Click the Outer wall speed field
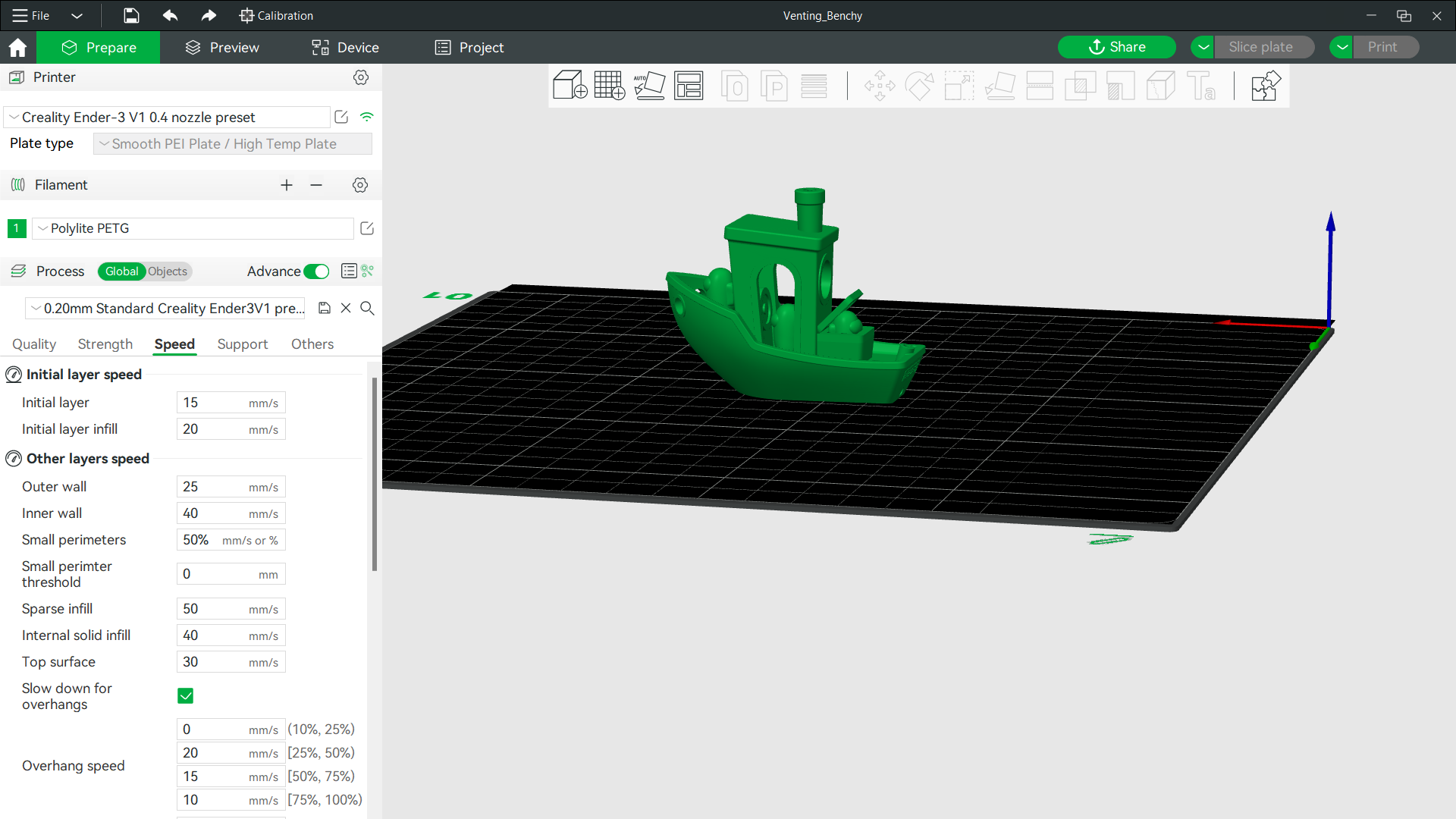Viewport: 1456px width, 819px height. pyautogui.click(x=231, y=487)
